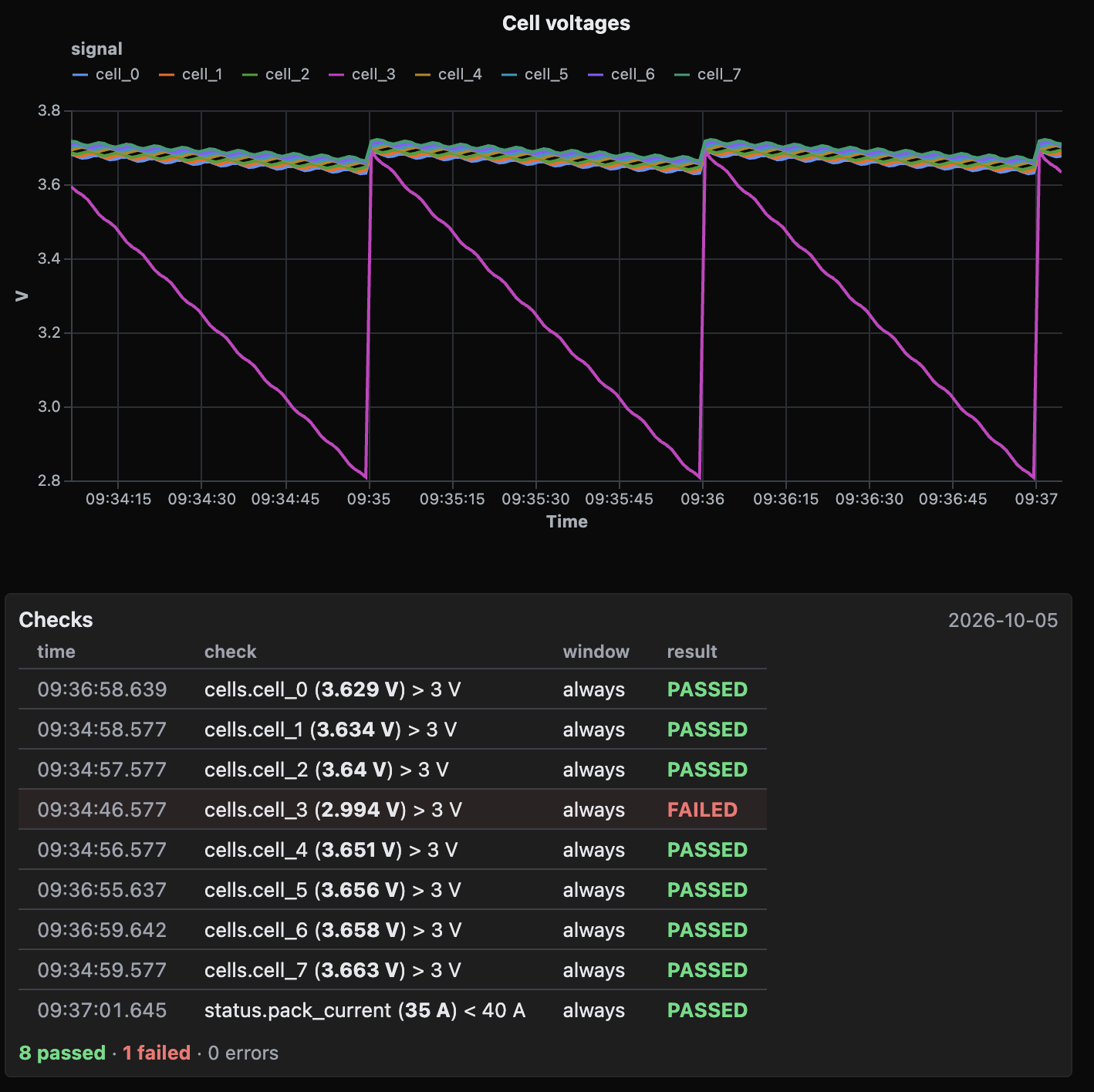The height and width of the screenshot is (1092, 1094).
Task: Click the PASSED result for pack_current
Action: point(707,1010)
